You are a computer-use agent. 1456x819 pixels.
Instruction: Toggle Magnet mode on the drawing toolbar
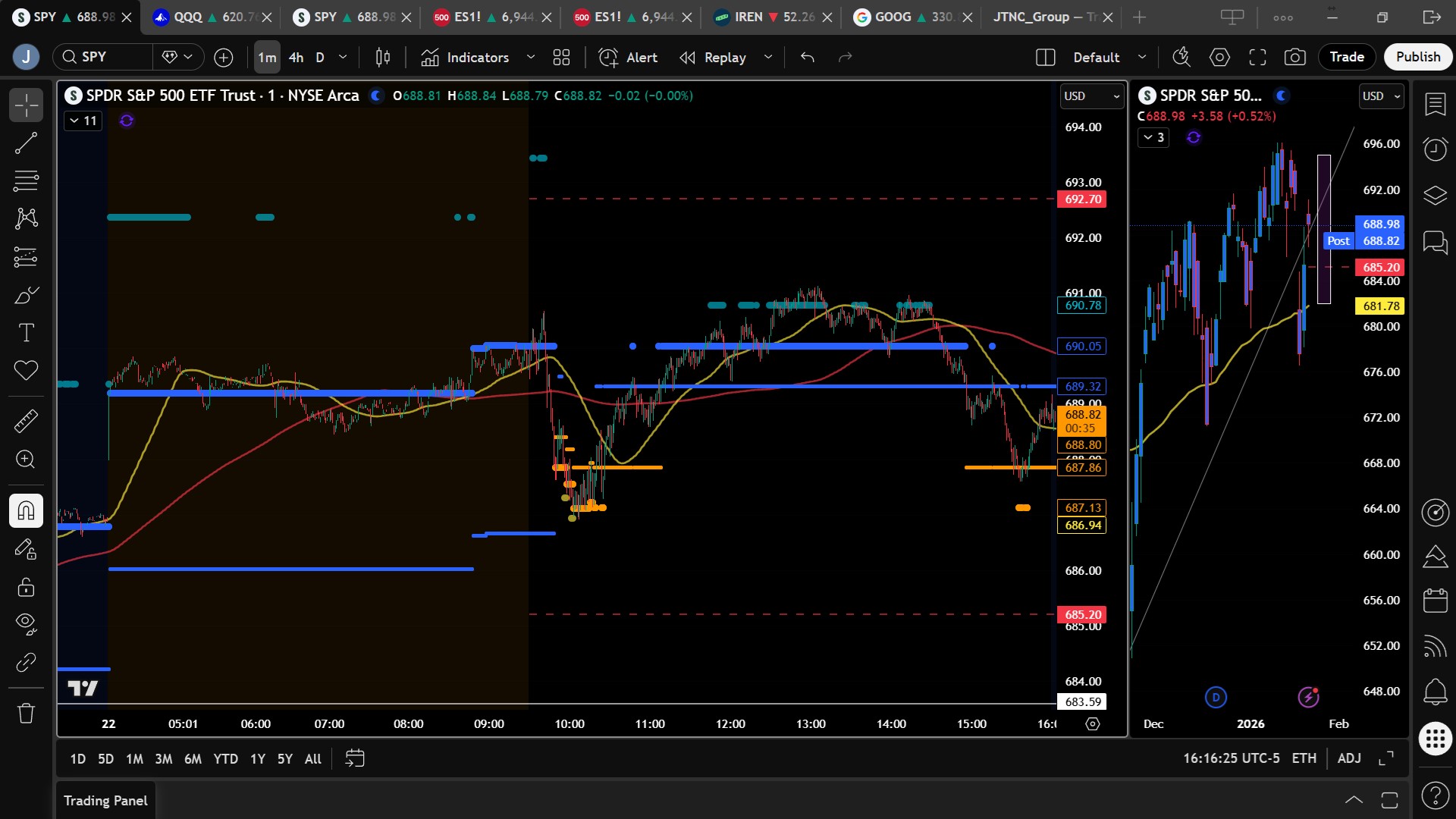[x=26, y=510]
